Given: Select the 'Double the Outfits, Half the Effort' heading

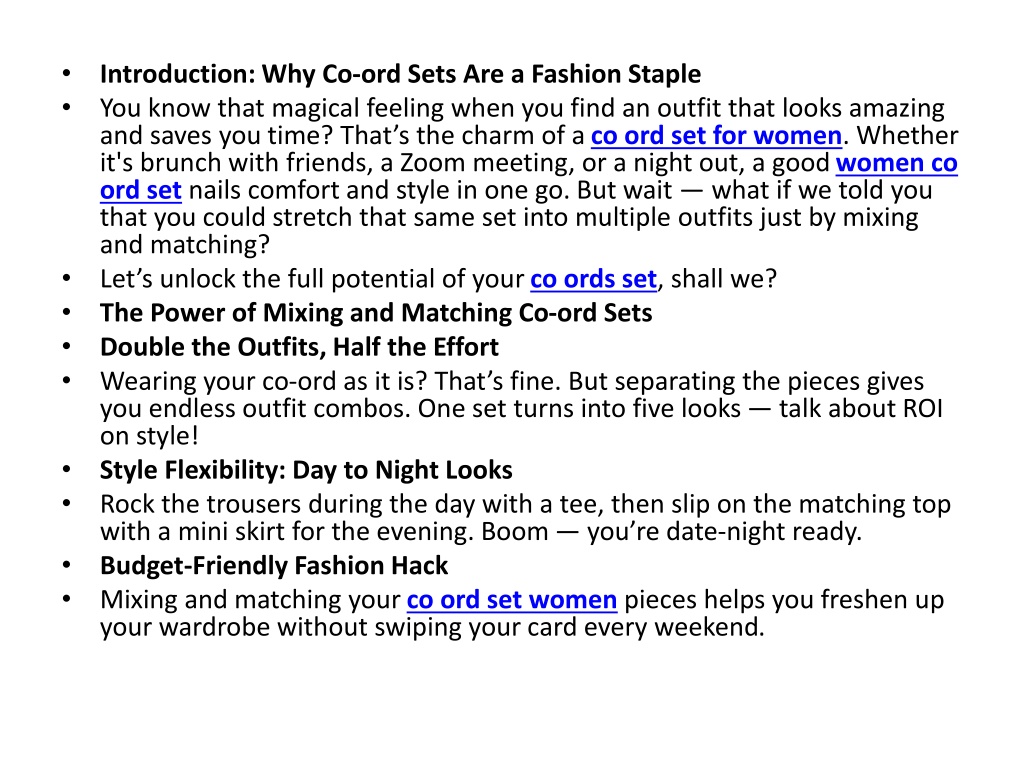Looking at the screenshot, I should click(299, 347).
